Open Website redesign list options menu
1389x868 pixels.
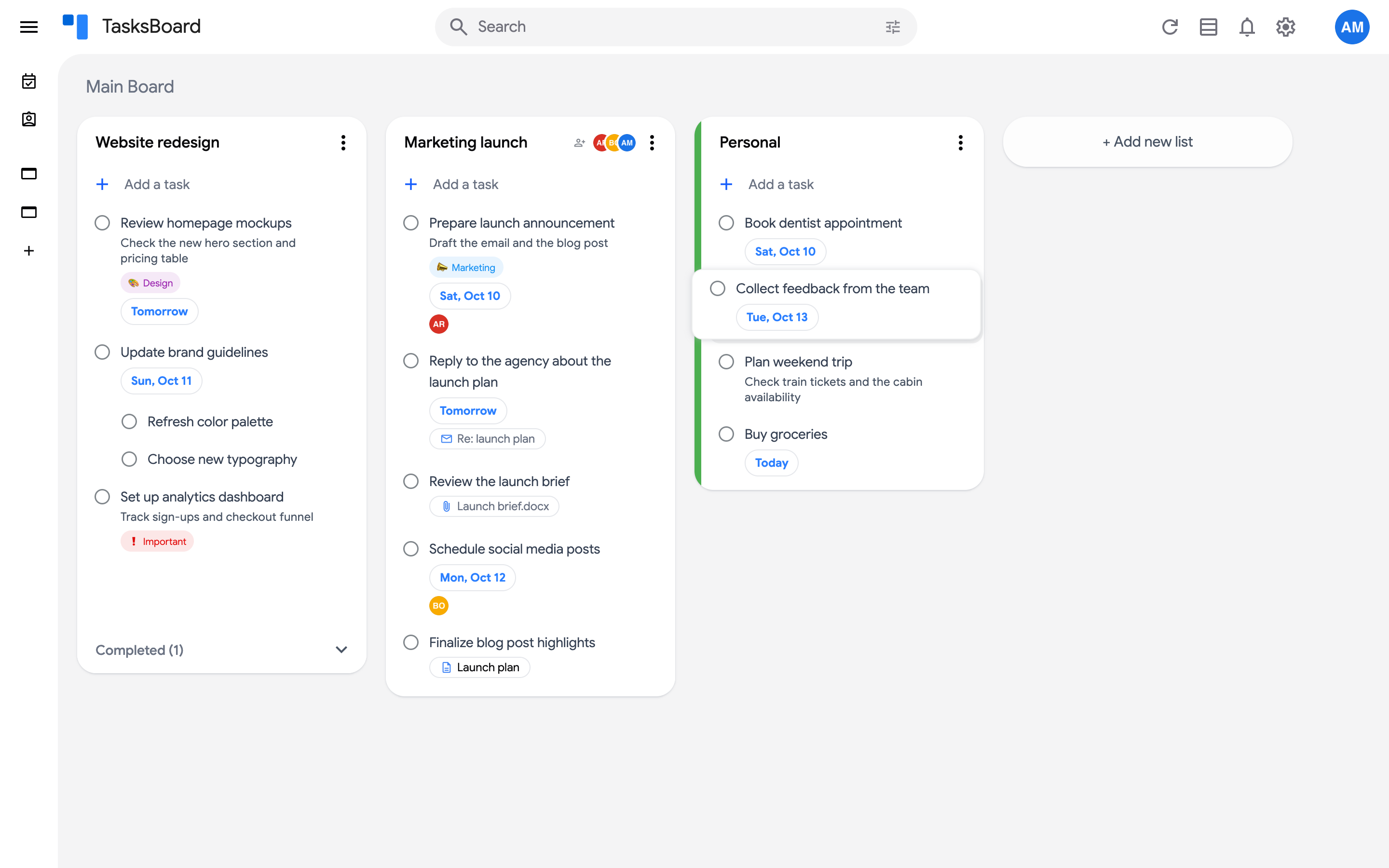coord(343,143)
